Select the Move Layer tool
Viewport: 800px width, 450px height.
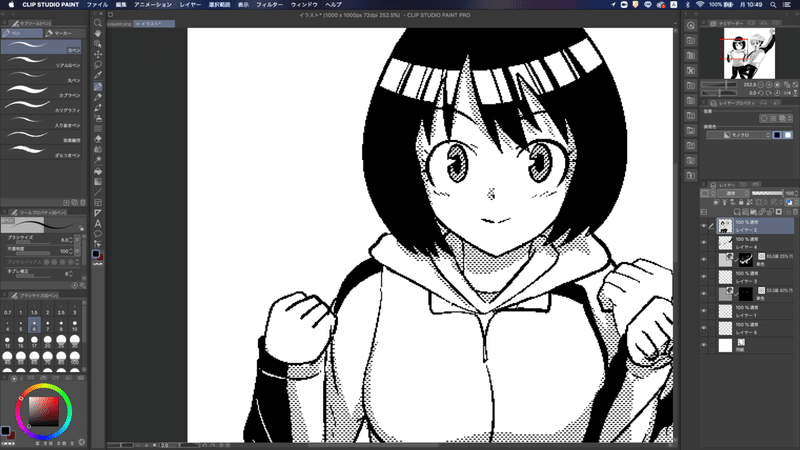pos(97,54)
